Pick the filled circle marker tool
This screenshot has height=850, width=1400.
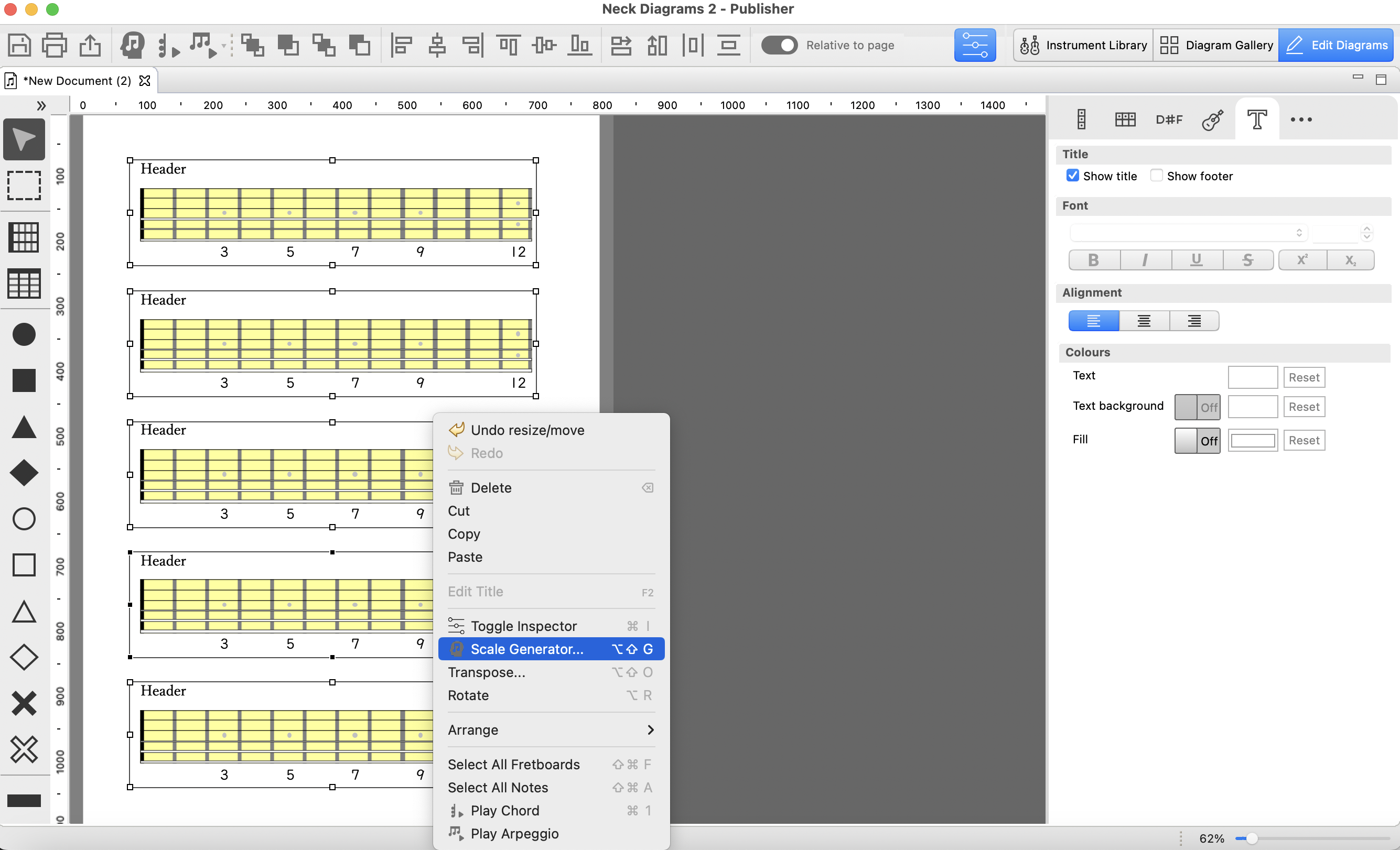[24, 334]
